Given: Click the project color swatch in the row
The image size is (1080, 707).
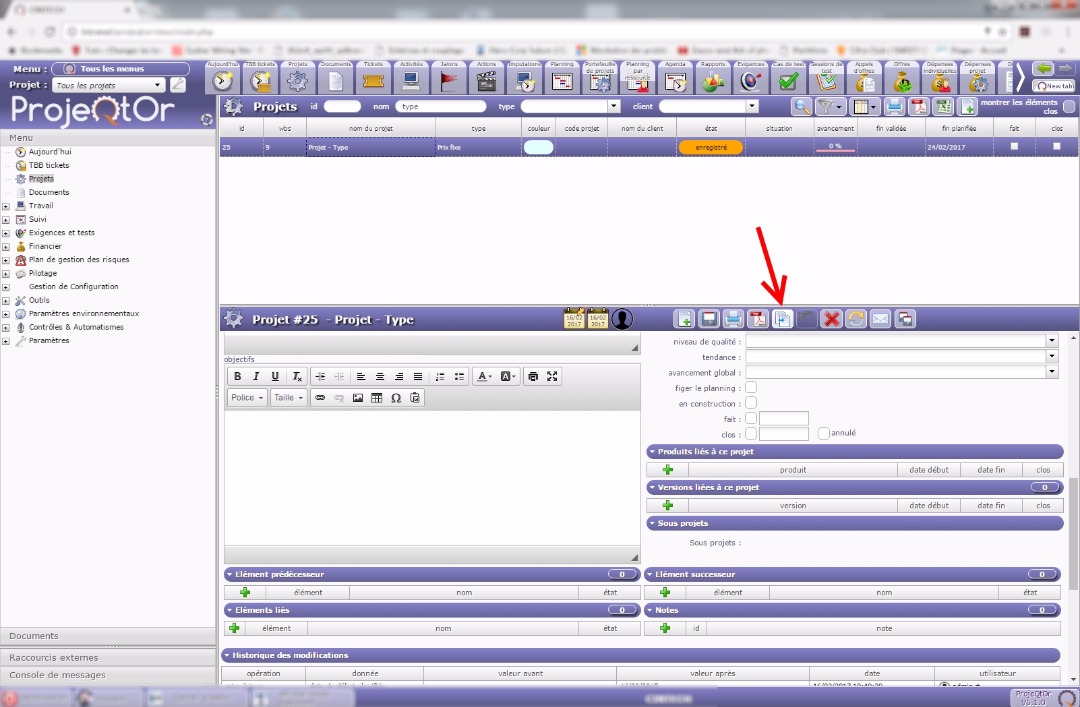Looking at the screenshot, I should click(x=538, y=147).
